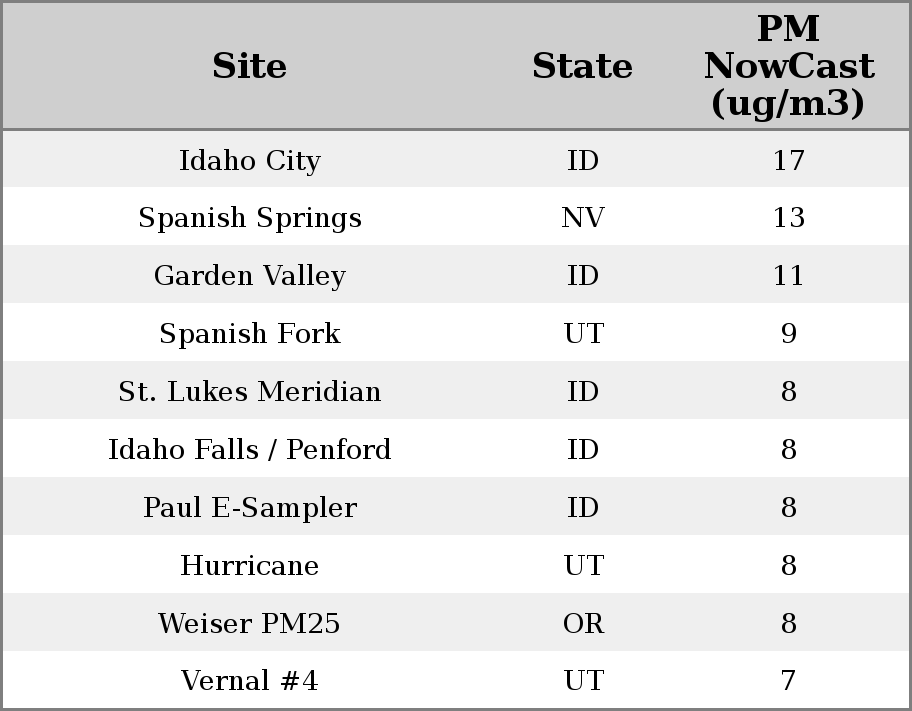Click the State column header
The height and width of the screenshot is (711, 912).
(582, 66)
